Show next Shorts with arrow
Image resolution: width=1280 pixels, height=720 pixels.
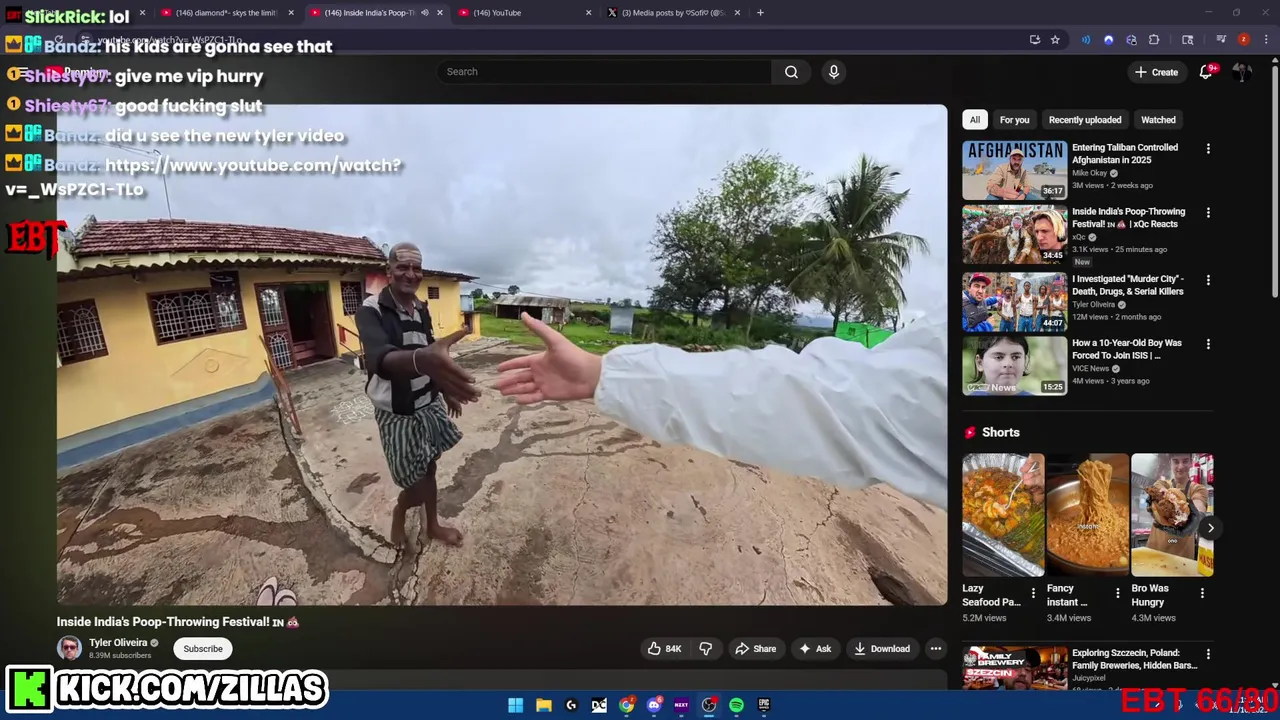pos(1210,528)
